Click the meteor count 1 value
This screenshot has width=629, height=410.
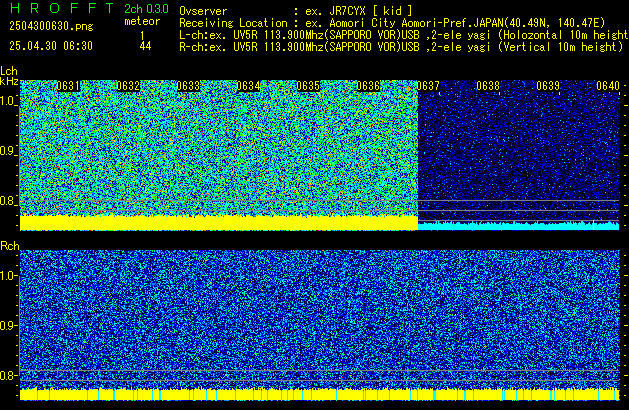(x=142, y=36)
